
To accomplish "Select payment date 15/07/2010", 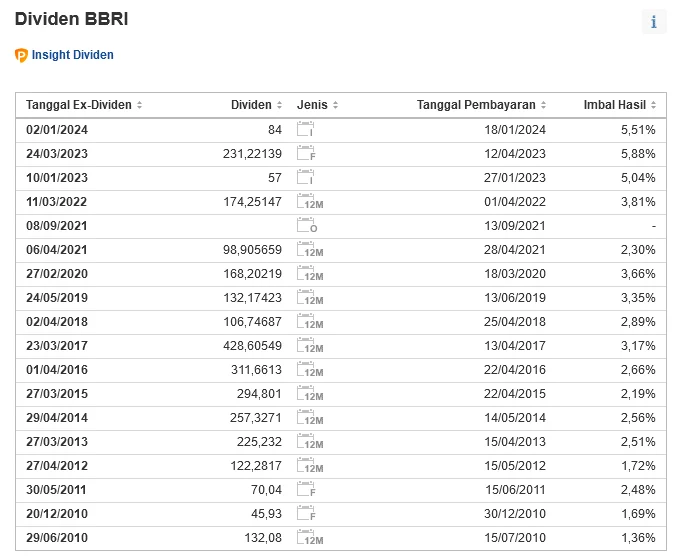I will click(515, 538).
